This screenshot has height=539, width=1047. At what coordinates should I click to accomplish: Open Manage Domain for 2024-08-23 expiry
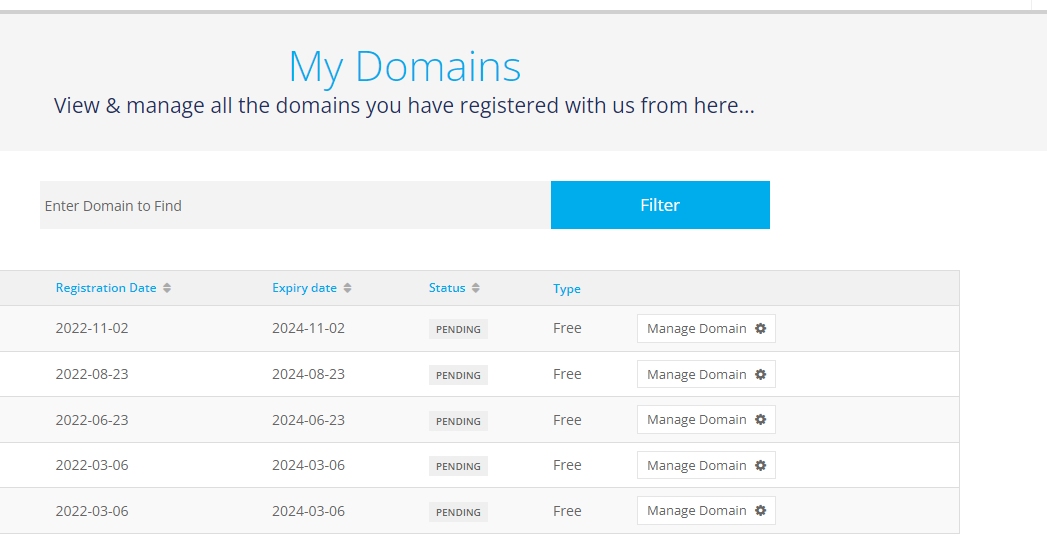706,375
